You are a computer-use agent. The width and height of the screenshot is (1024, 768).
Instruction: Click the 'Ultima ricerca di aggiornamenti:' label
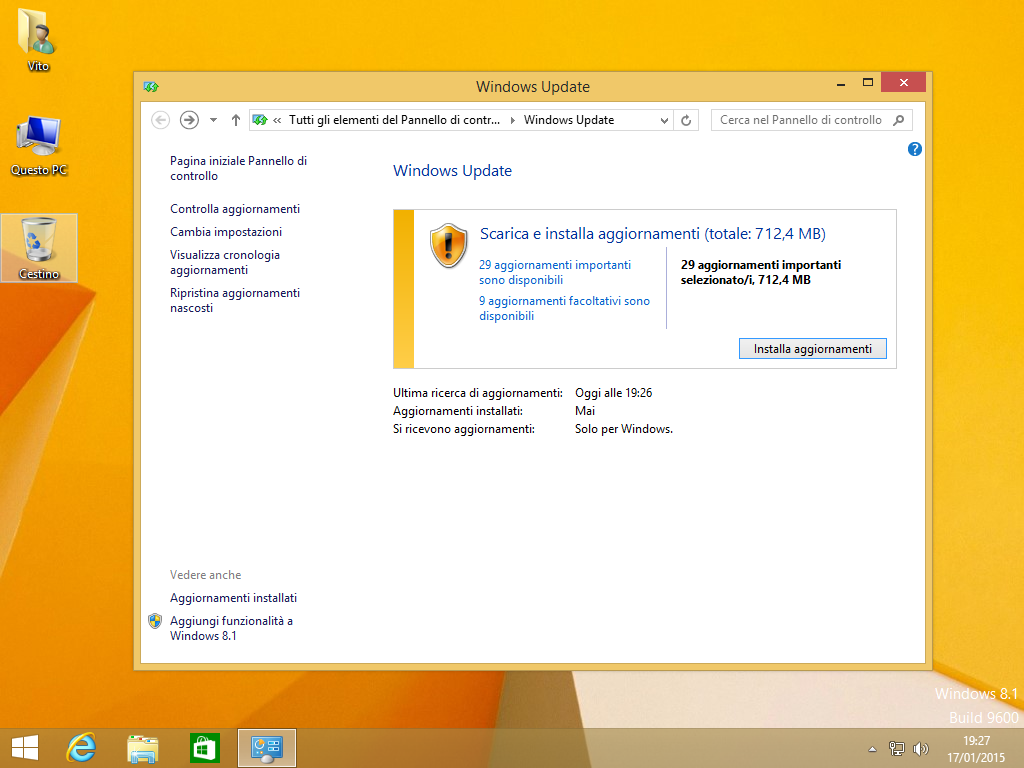click(x=477, y=393)
